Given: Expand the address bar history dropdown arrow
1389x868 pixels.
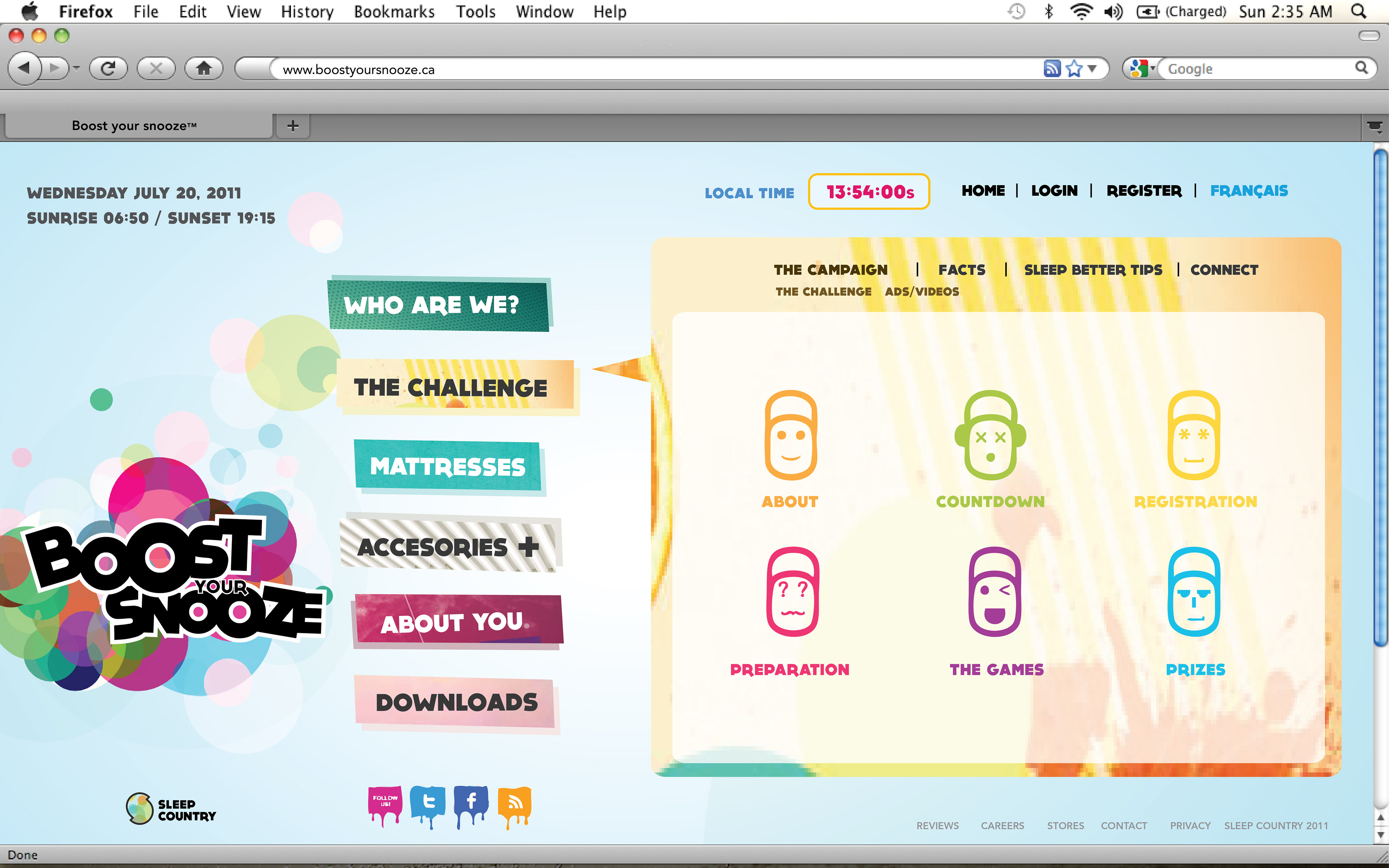Looking at the screenshot, I should pyautogui.click(x=1092, y=69).
